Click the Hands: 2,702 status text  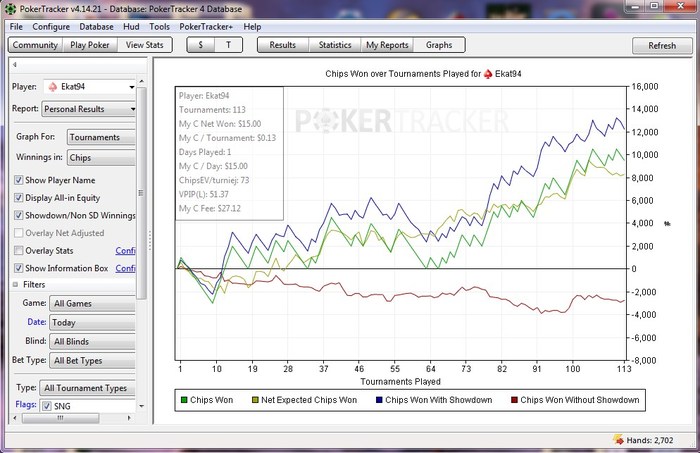[x=650, y=440]
